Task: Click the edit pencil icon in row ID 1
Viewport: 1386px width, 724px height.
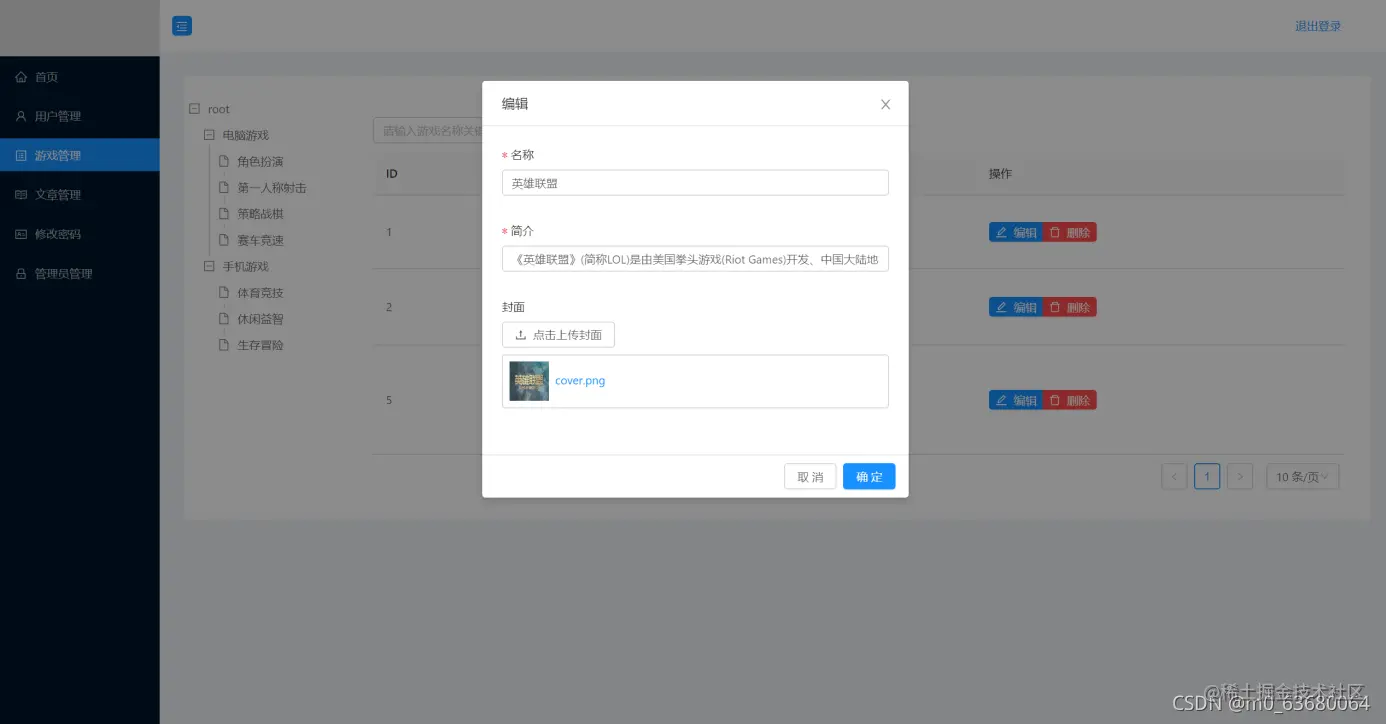Action: [1003, 231]
